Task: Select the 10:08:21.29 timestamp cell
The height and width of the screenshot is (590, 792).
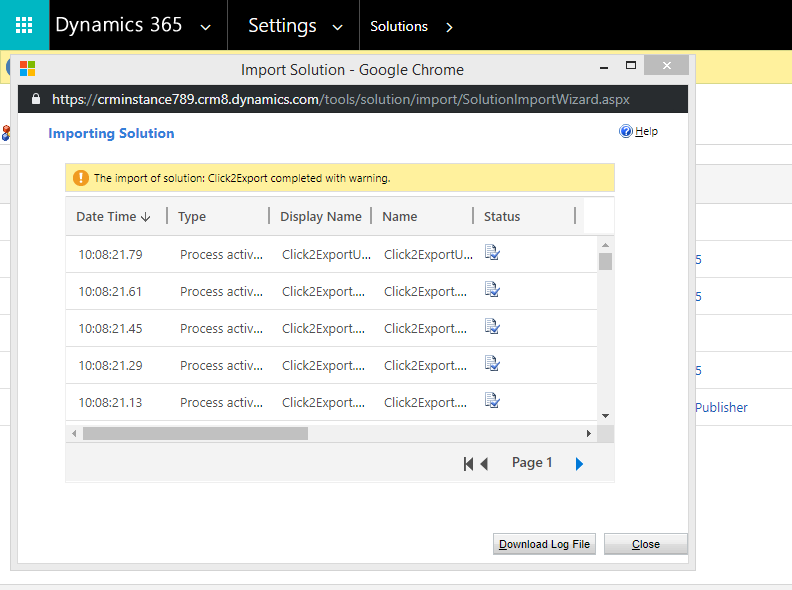Action: click(111, 365)
